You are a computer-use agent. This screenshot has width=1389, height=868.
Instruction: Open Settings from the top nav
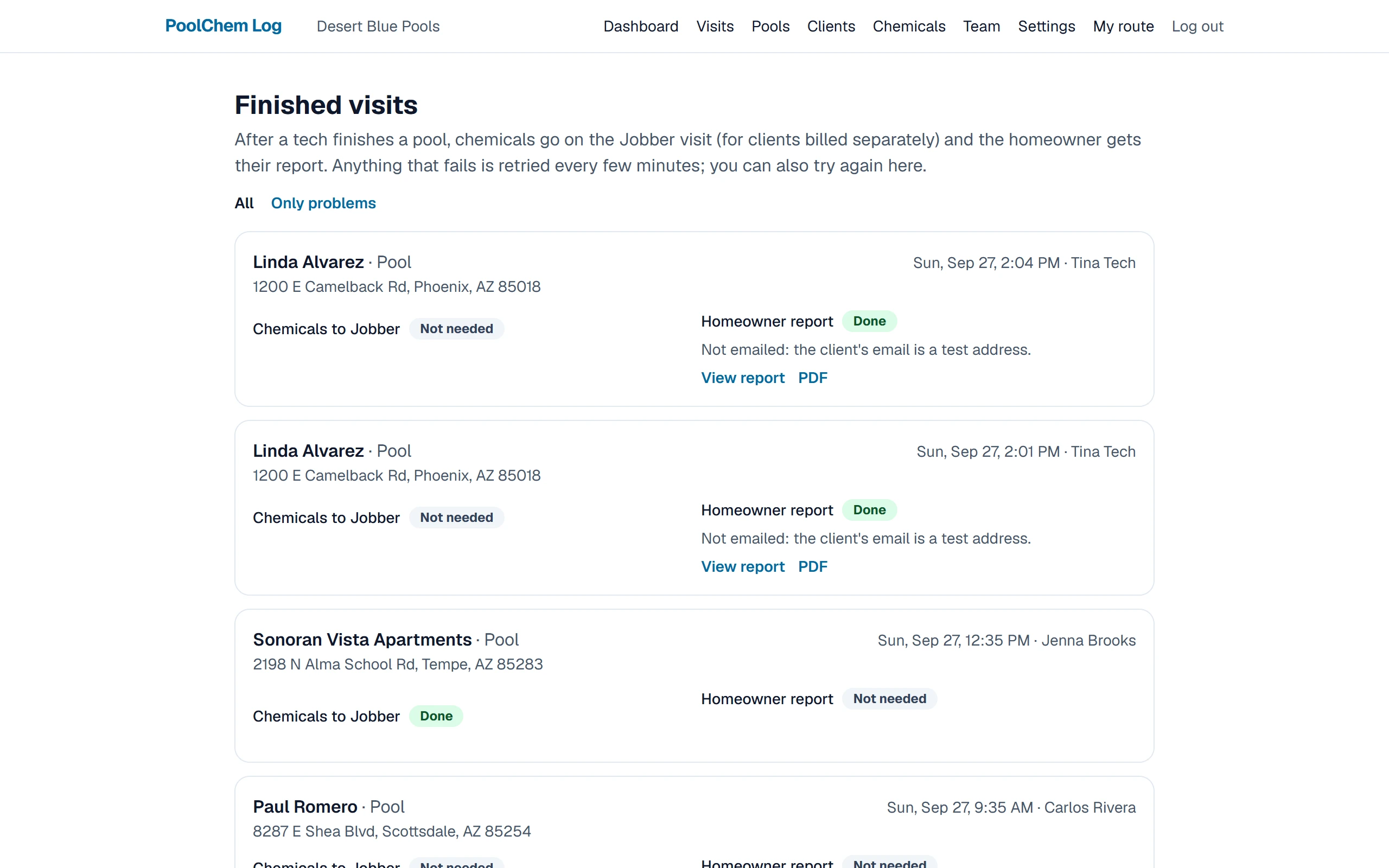tap(1046, 27)
